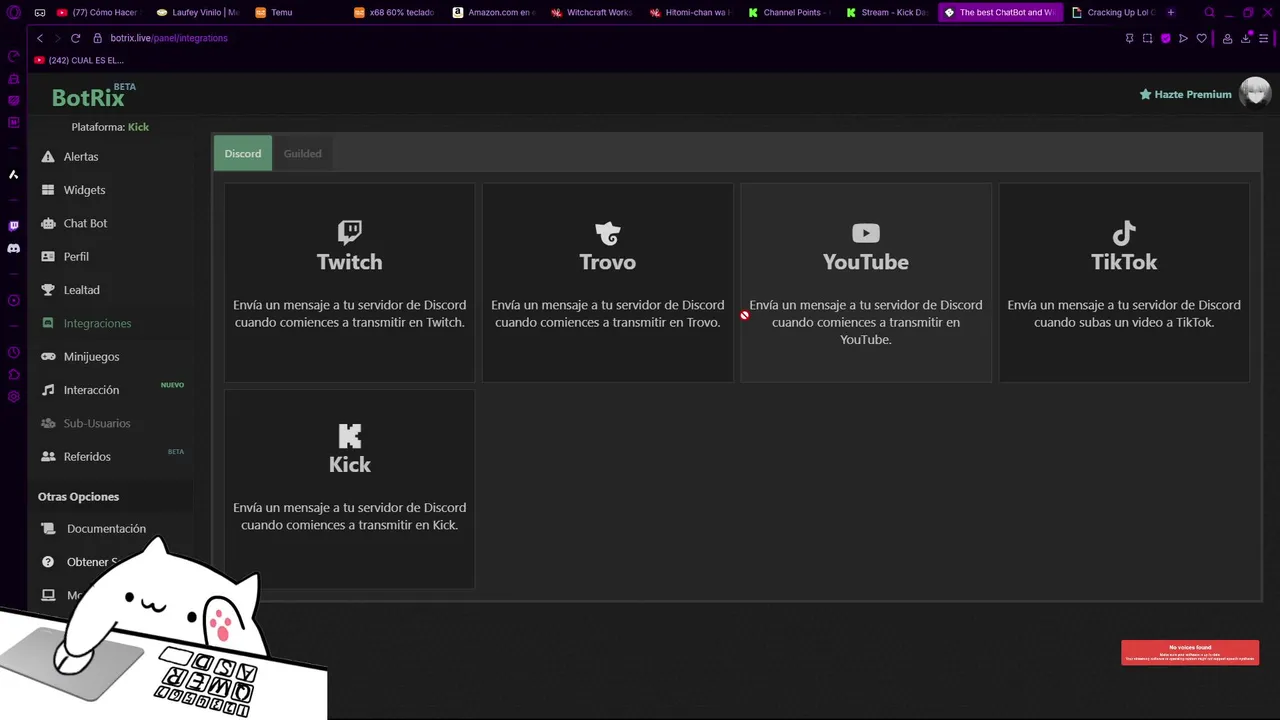This screenshot has height=720, width=1280.
Task: Switch to the Guilded integrations tab
Action: (x=302, y=154)
